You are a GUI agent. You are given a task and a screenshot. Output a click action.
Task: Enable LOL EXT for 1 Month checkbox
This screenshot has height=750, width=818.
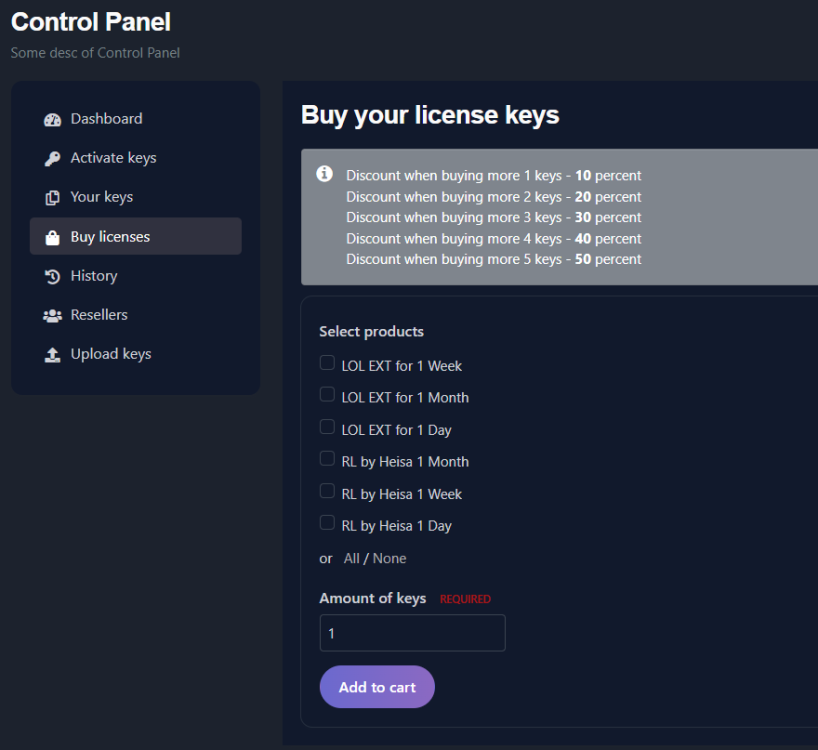tap(327, 395)
